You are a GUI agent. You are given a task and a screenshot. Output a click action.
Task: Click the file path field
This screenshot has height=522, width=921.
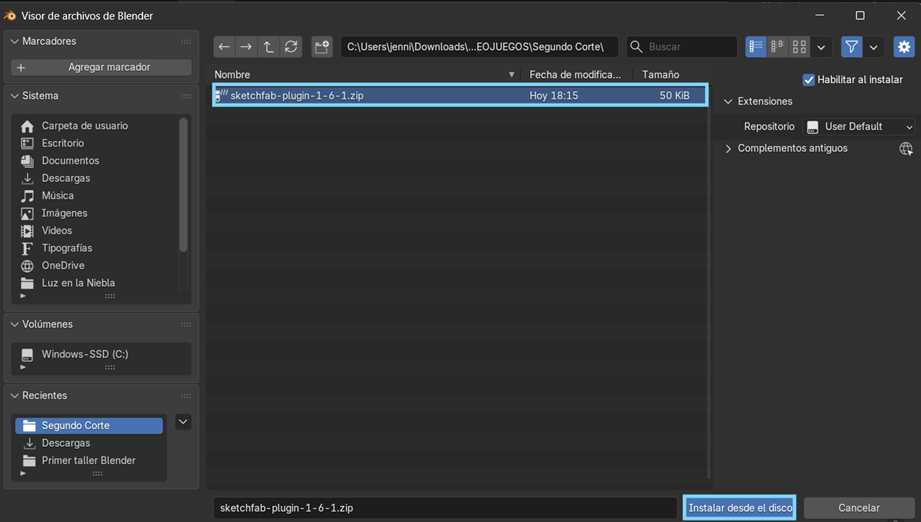[x=479, y=47]
